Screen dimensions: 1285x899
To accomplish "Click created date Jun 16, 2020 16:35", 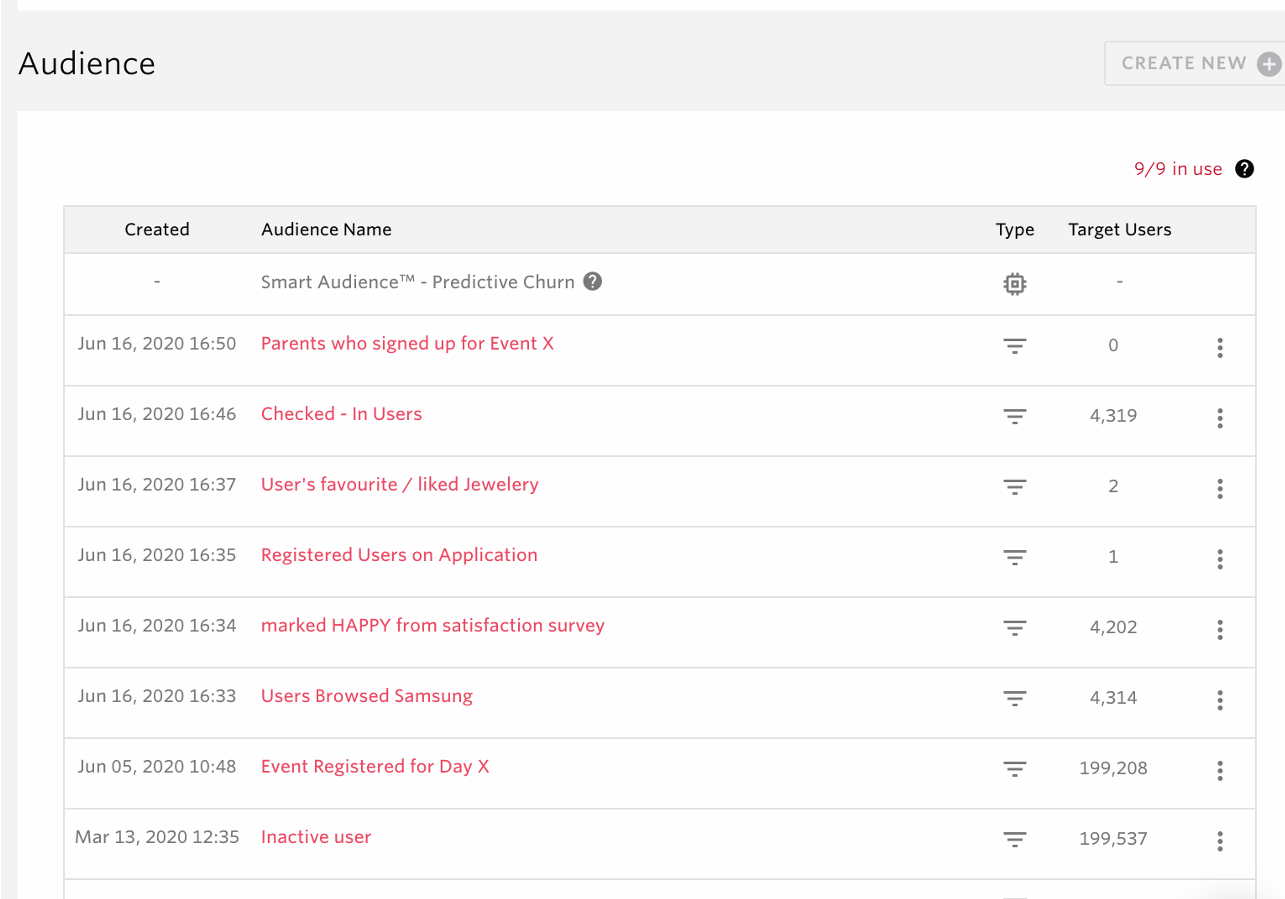I will 157,555.
